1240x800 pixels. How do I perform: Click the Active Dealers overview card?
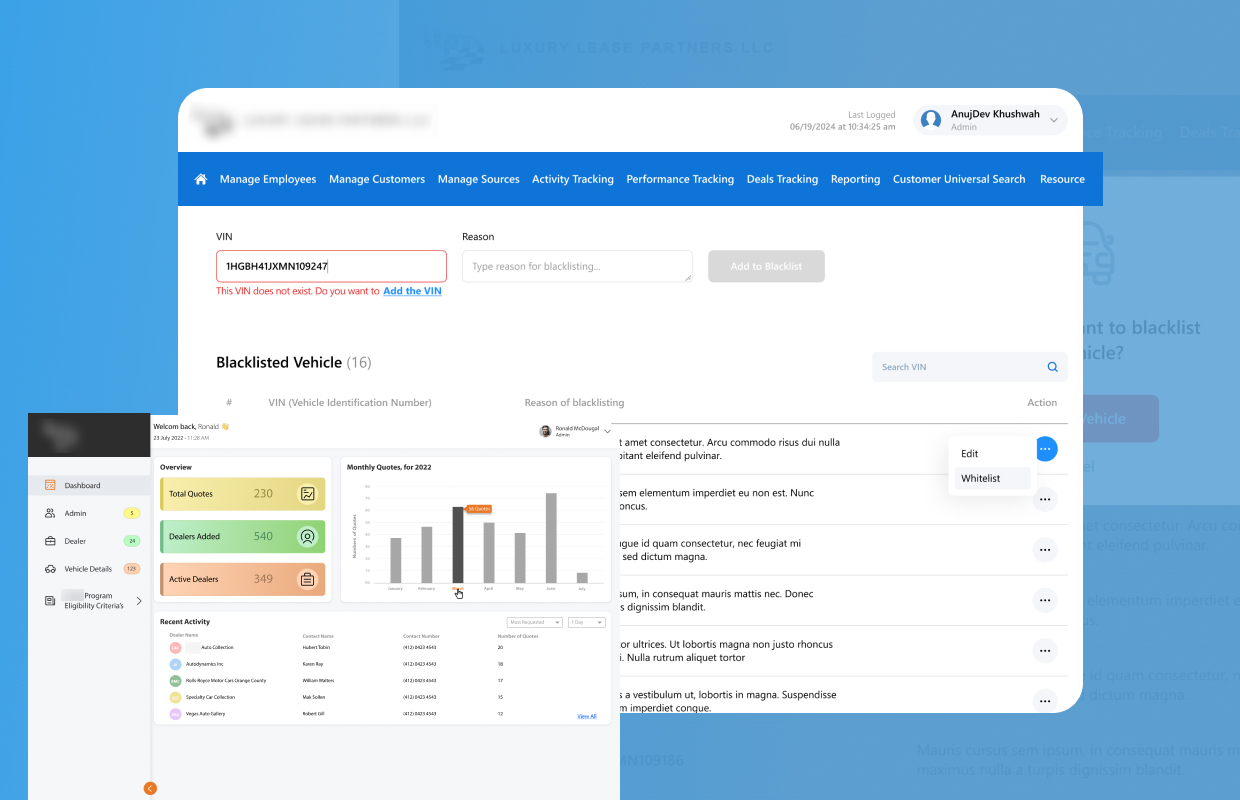(x=241, y=579)
